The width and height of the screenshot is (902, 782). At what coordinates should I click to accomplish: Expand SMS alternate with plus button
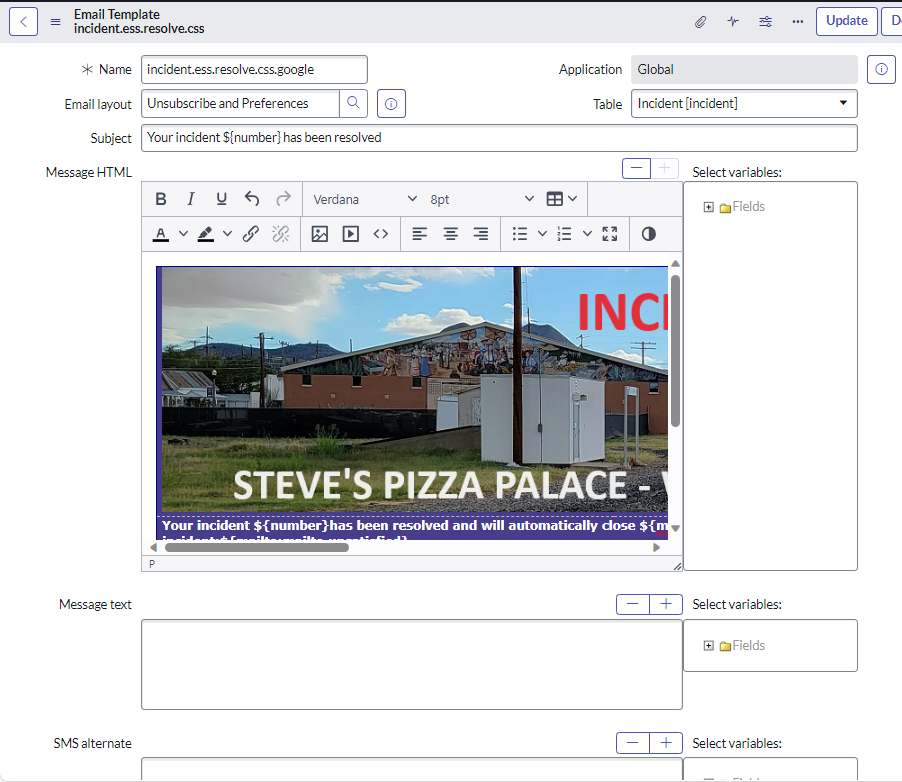pos(666,743)
